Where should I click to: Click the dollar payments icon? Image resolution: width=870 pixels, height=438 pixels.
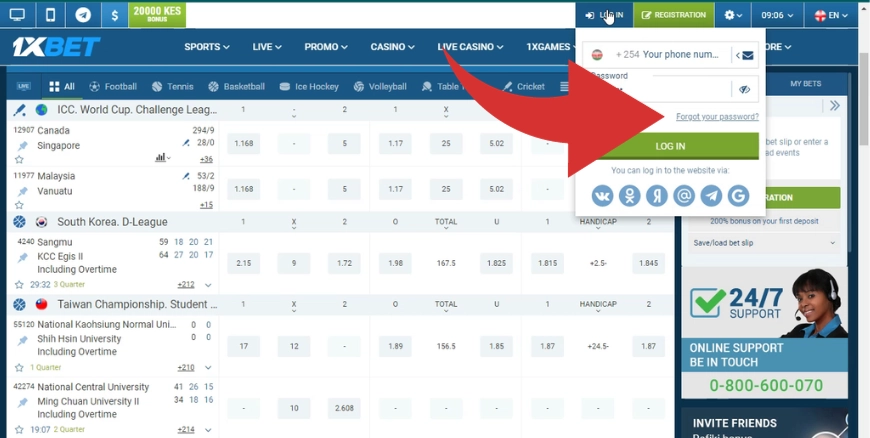pos(114,15)
